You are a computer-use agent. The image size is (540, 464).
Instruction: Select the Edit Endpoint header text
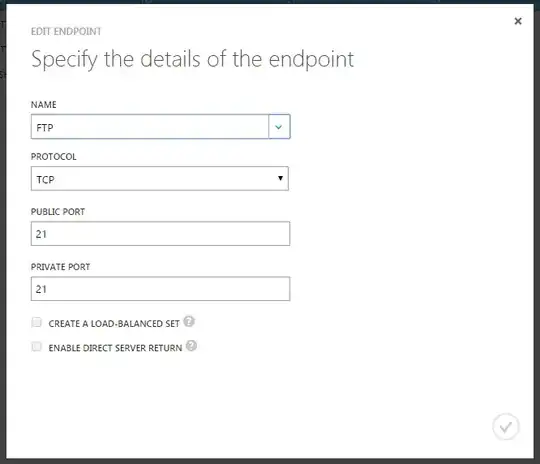tap(66, 31)
